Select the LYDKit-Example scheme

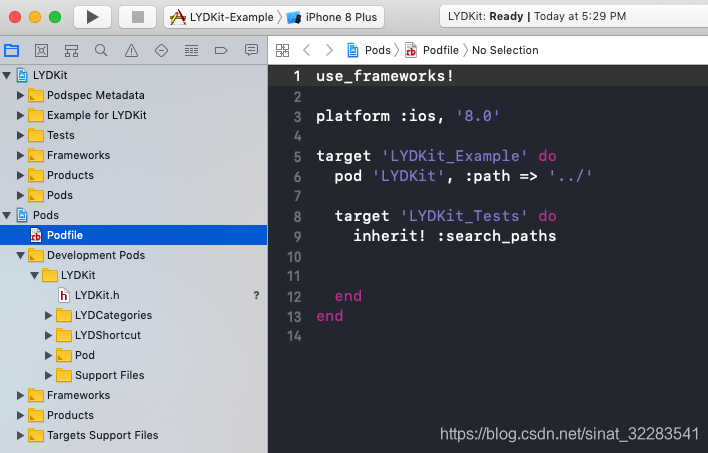222,17
